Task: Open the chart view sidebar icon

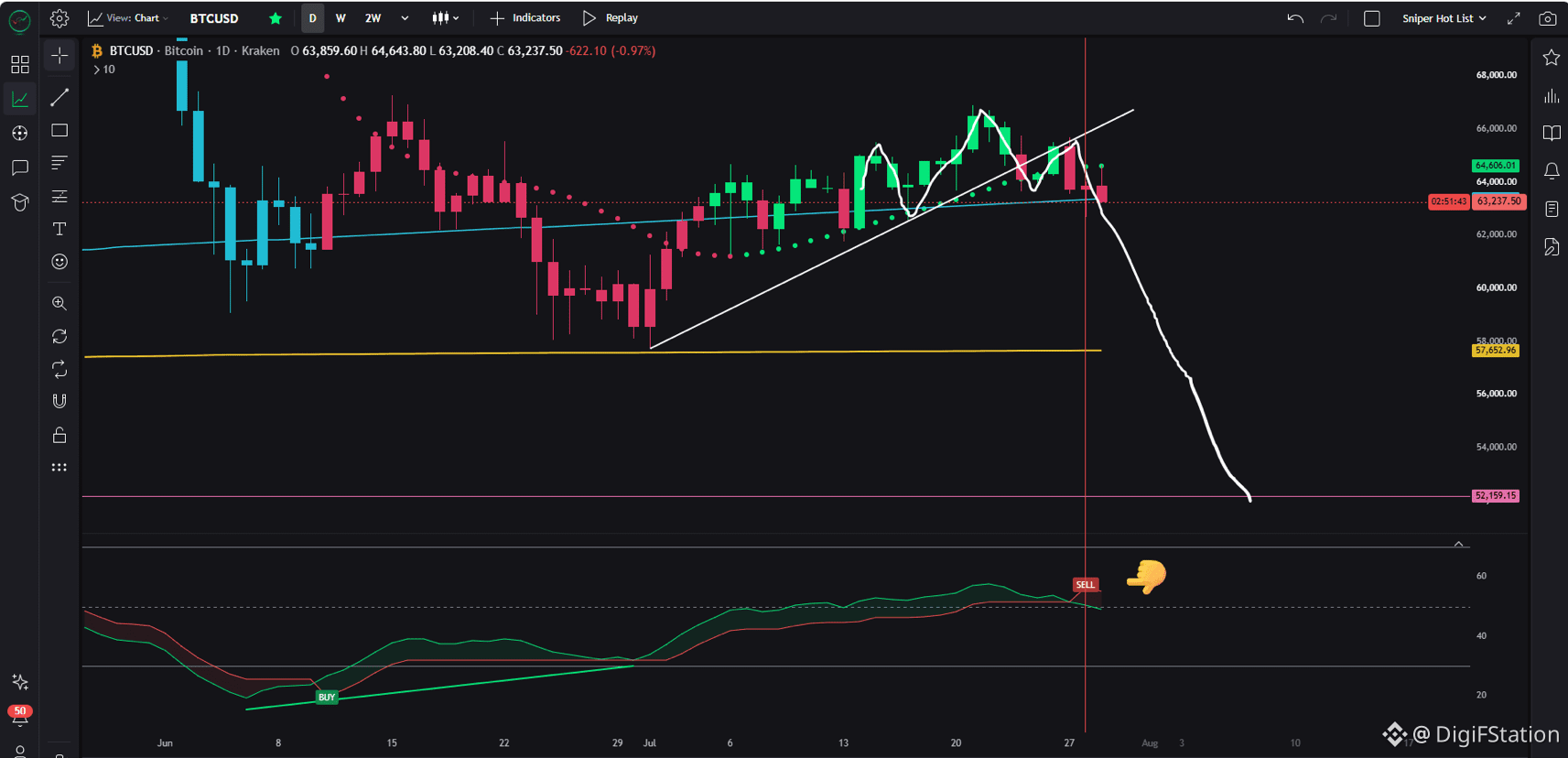Action: (19, 99)
